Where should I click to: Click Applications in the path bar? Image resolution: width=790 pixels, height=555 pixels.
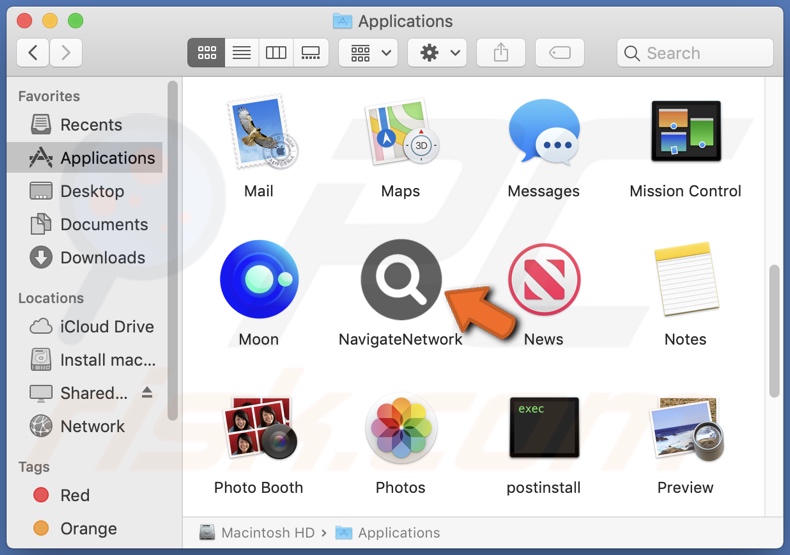click(x=387, y=532)
